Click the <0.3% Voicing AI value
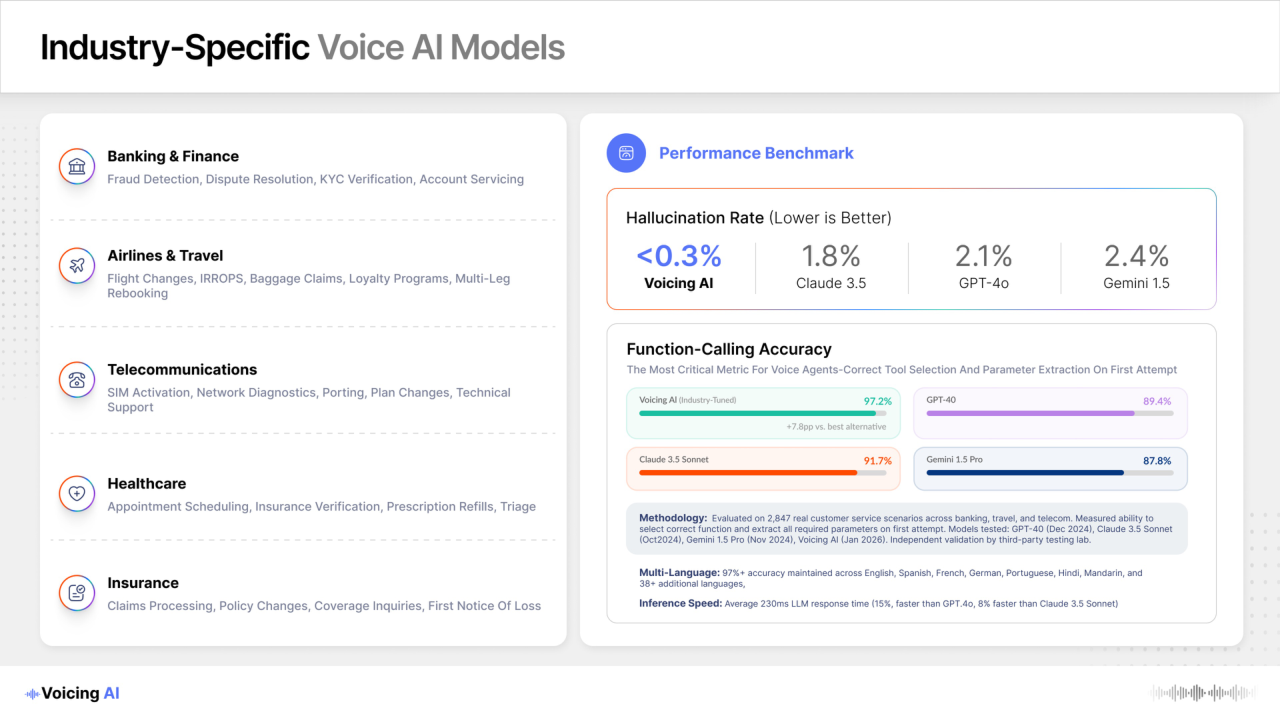 679,256
